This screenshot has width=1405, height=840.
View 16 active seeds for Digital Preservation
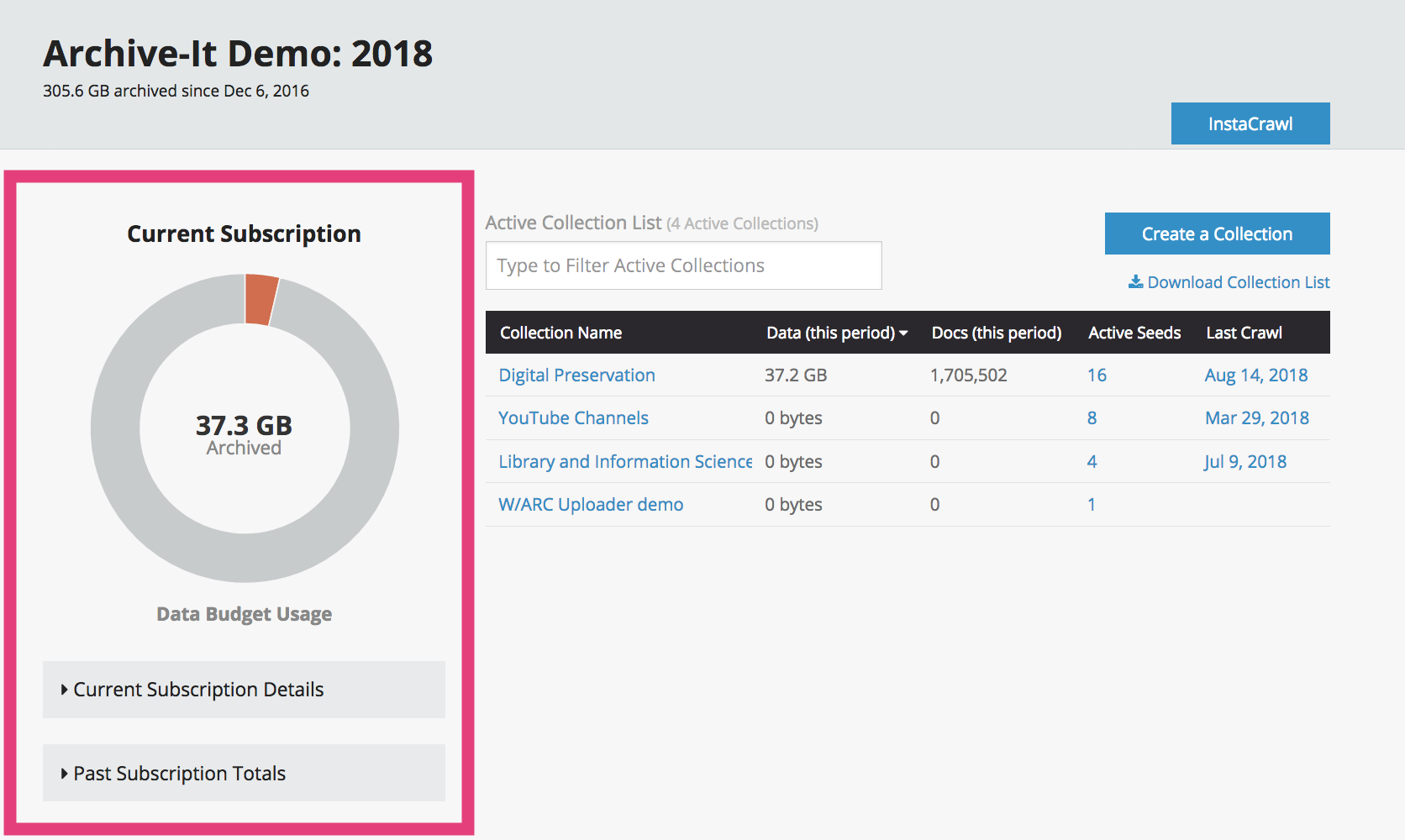click(x=1097, y=375)
